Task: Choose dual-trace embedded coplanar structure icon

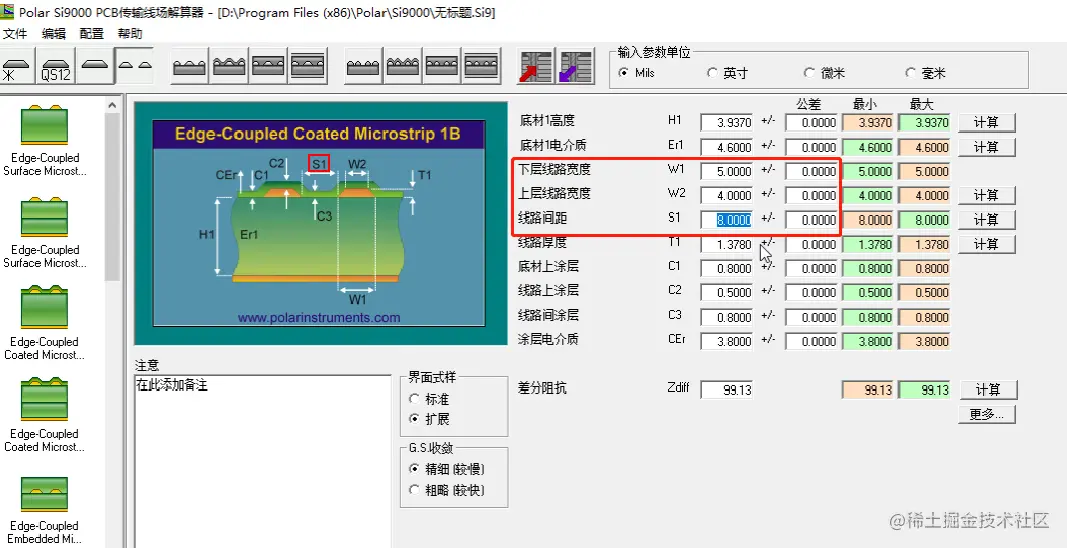Action: [442, 66]
